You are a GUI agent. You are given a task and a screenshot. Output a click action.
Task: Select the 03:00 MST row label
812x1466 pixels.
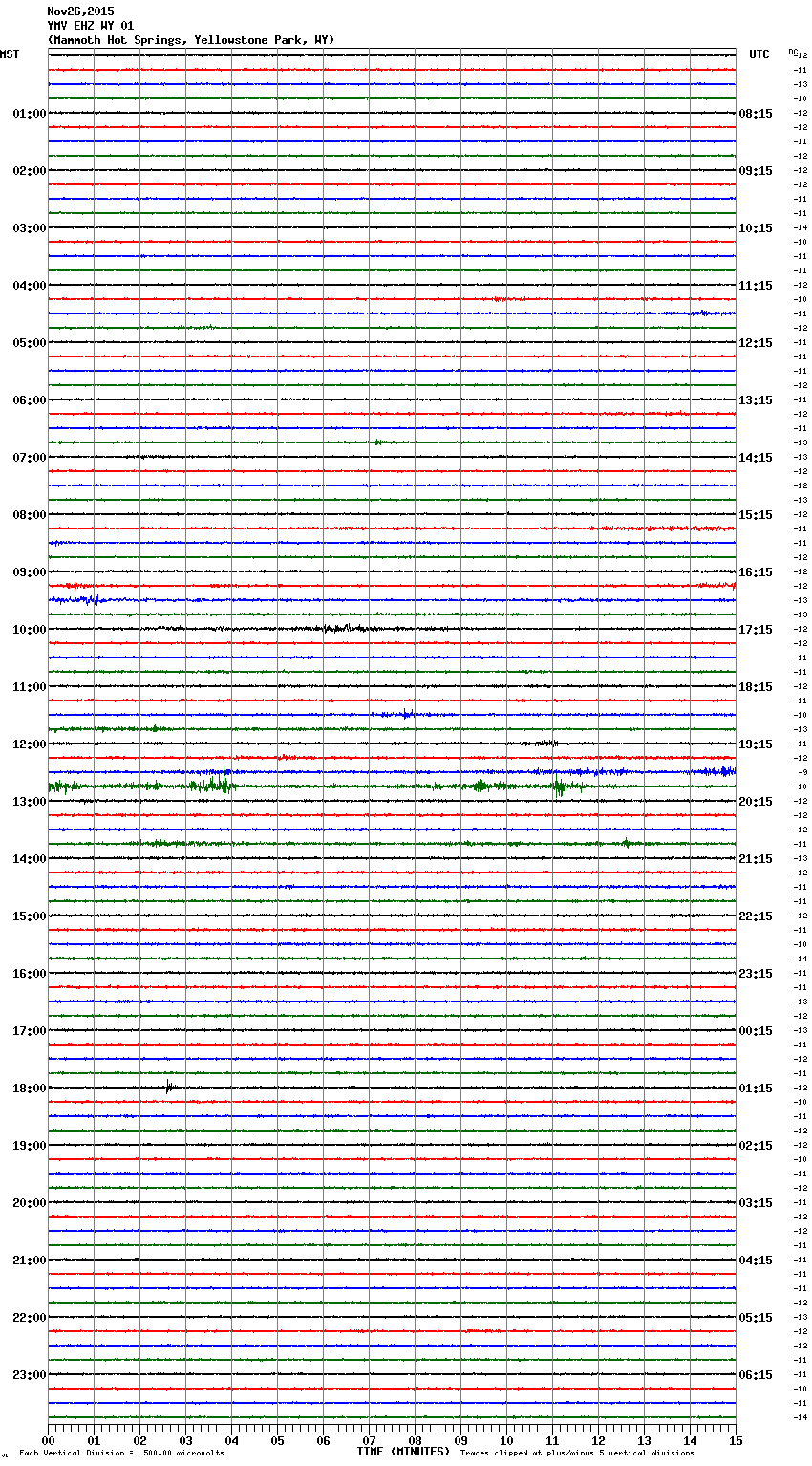click(x=30, y=228)
